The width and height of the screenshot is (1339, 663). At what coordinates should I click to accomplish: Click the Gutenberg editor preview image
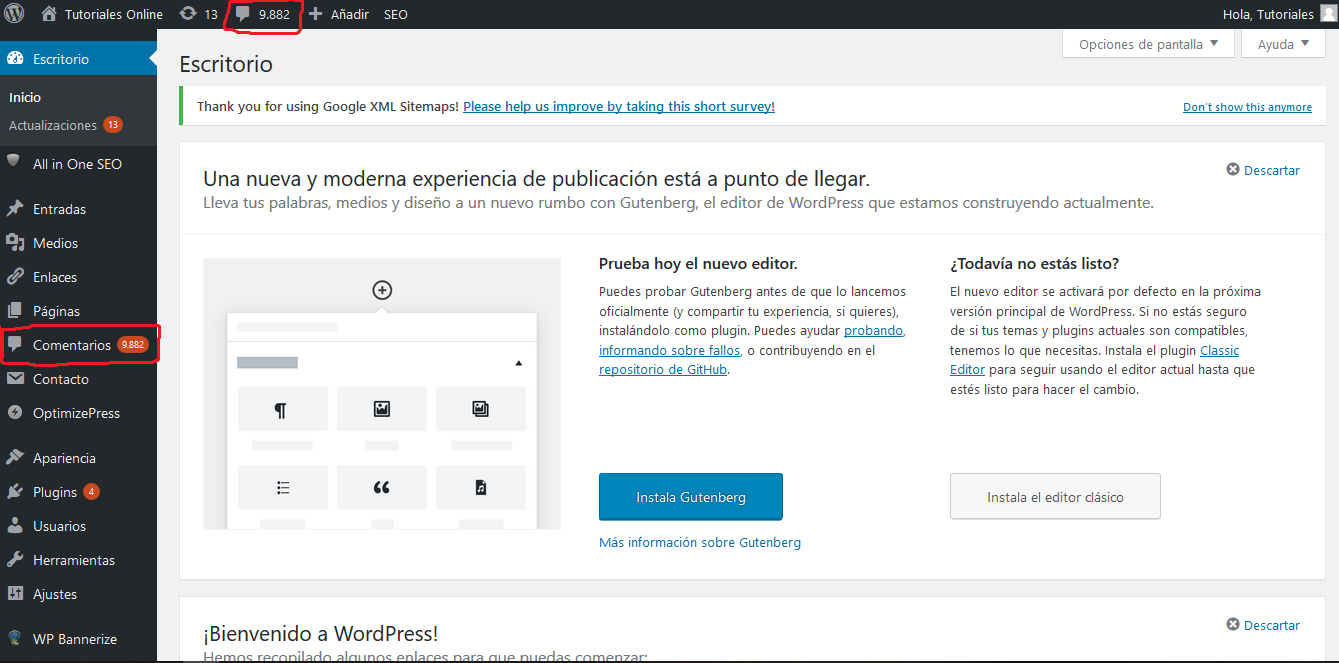tap(382, 393)
